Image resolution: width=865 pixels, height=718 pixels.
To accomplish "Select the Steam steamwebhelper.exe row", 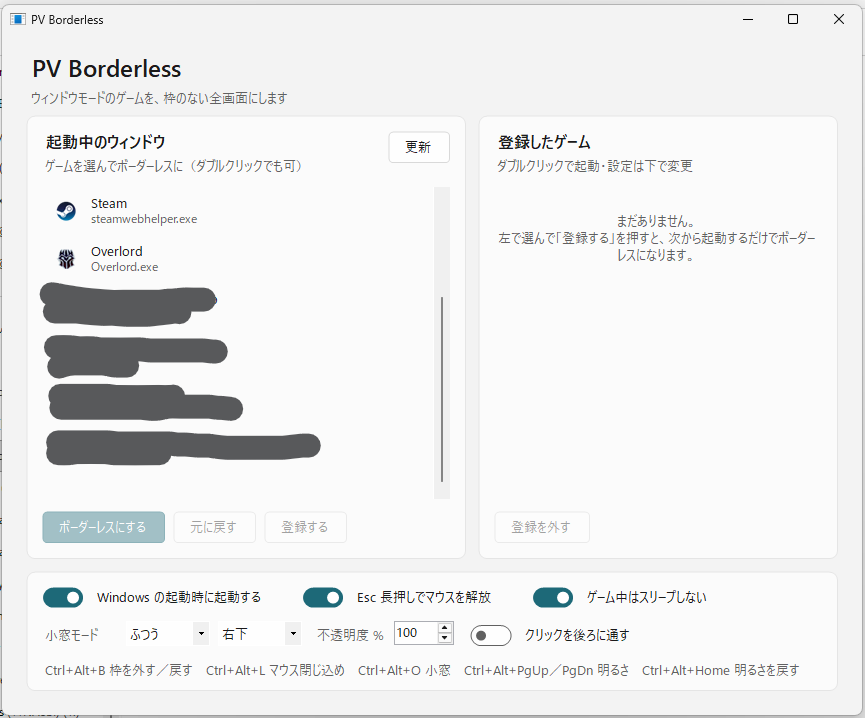I will click(x=237, y=211).
